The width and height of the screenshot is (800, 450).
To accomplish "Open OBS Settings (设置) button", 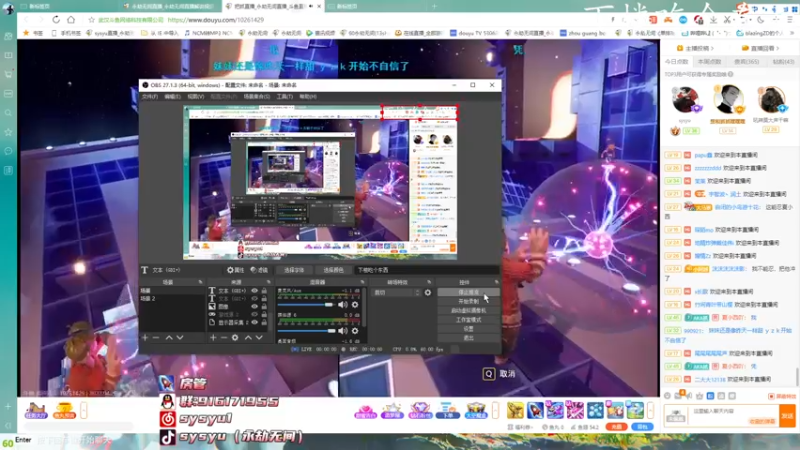I will point(468,329).
